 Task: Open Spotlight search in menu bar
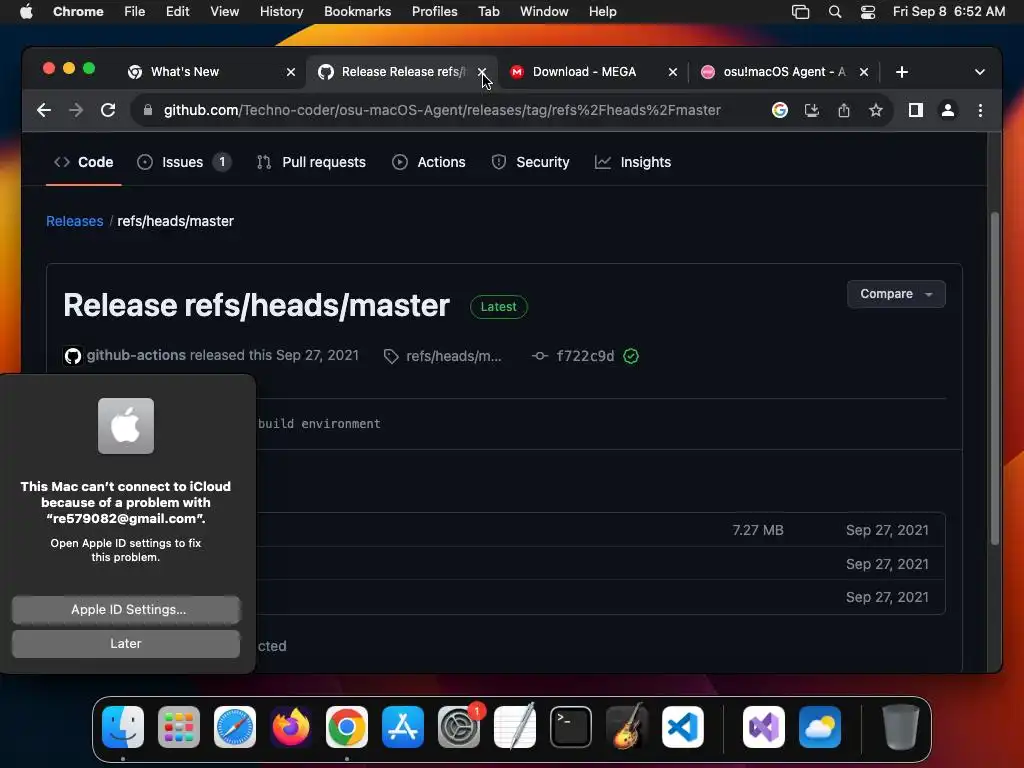click(x=835, y=12)
